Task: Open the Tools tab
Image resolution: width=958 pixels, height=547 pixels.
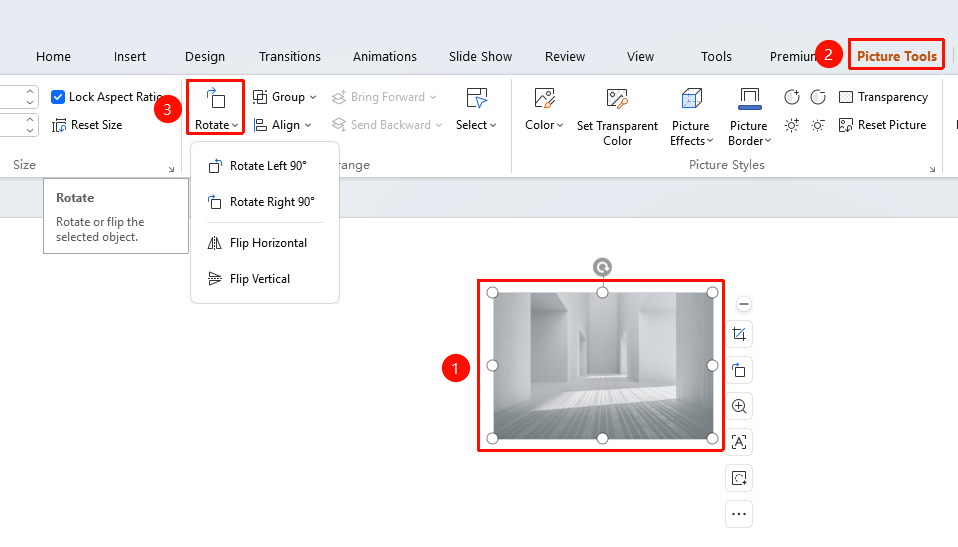Action: tap(716, 56)
